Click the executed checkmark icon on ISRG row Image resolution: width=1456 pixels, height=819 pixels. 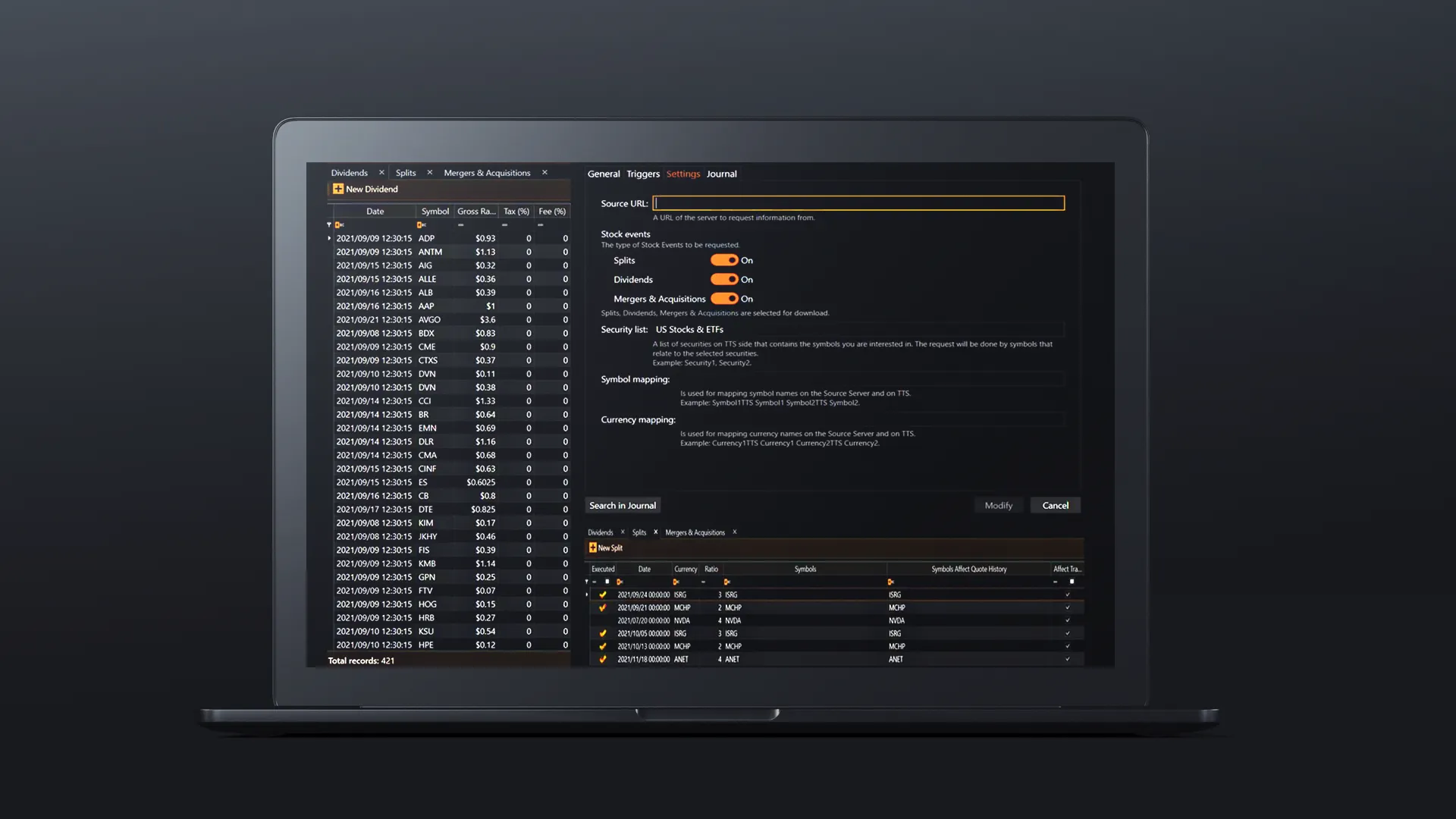[x=602, y=594]
